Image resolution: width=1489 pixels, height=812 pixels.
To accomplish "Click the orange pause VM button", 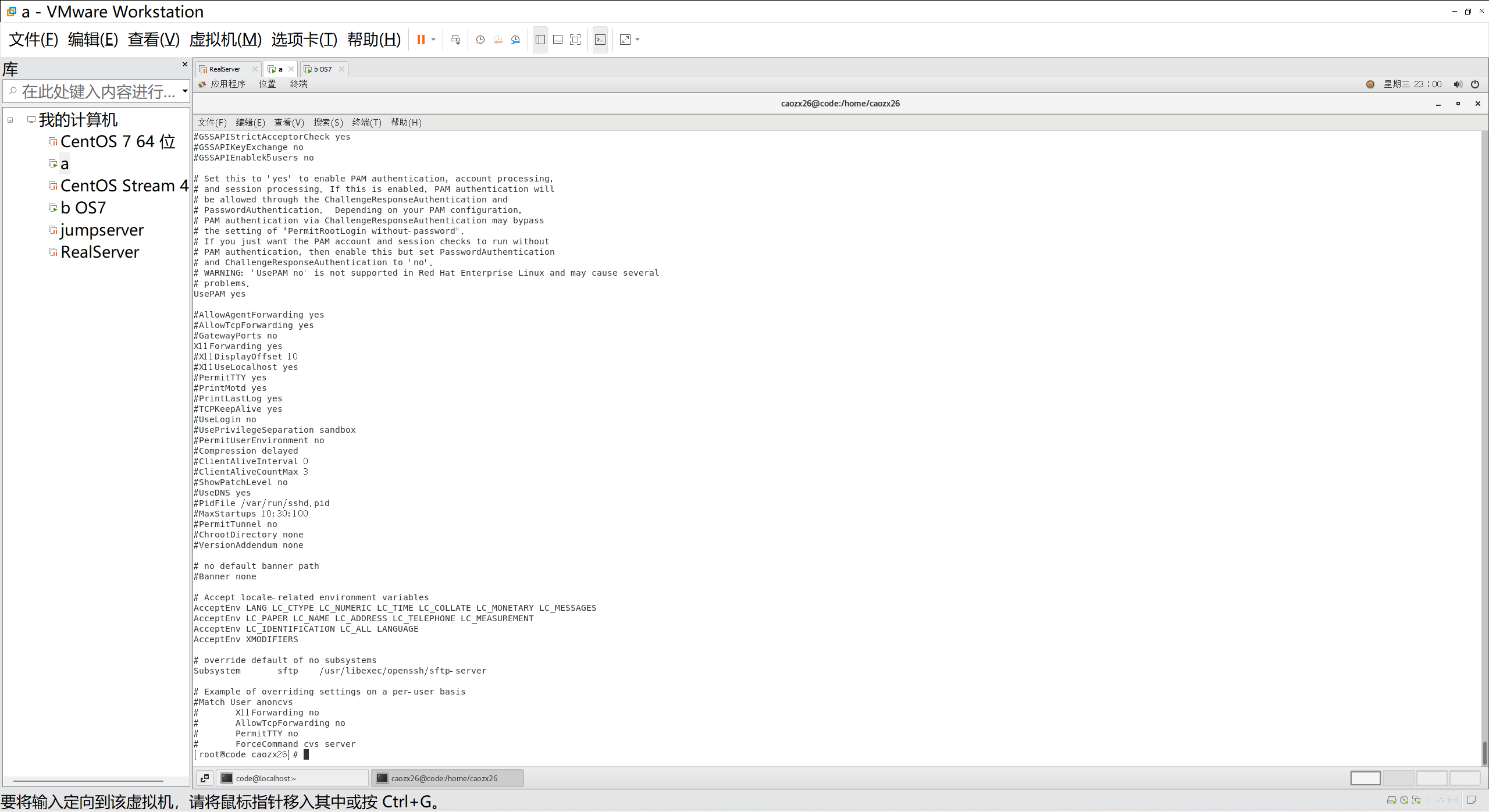I will pyautogui.click(x=421, y=40).
